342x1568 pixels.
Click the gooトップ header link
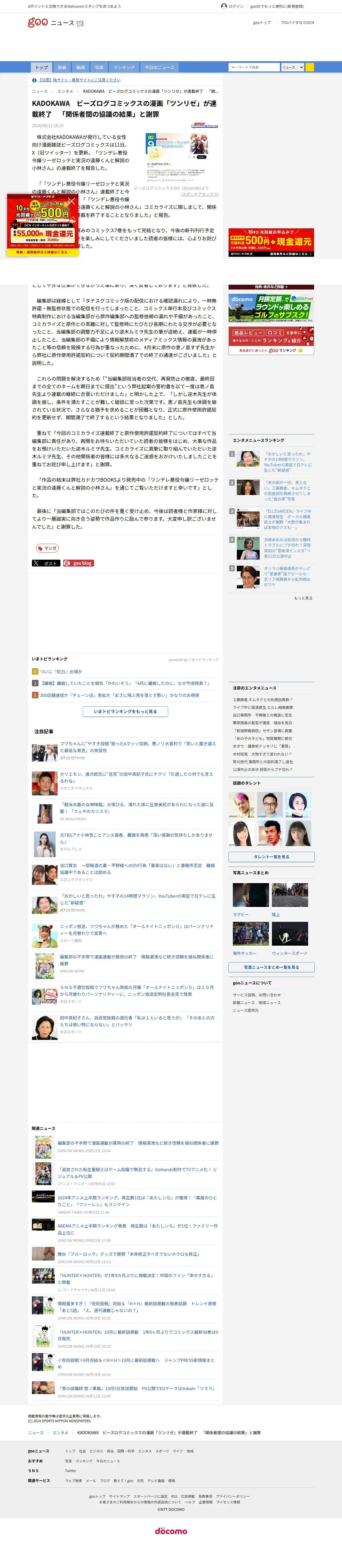[262, 22]
